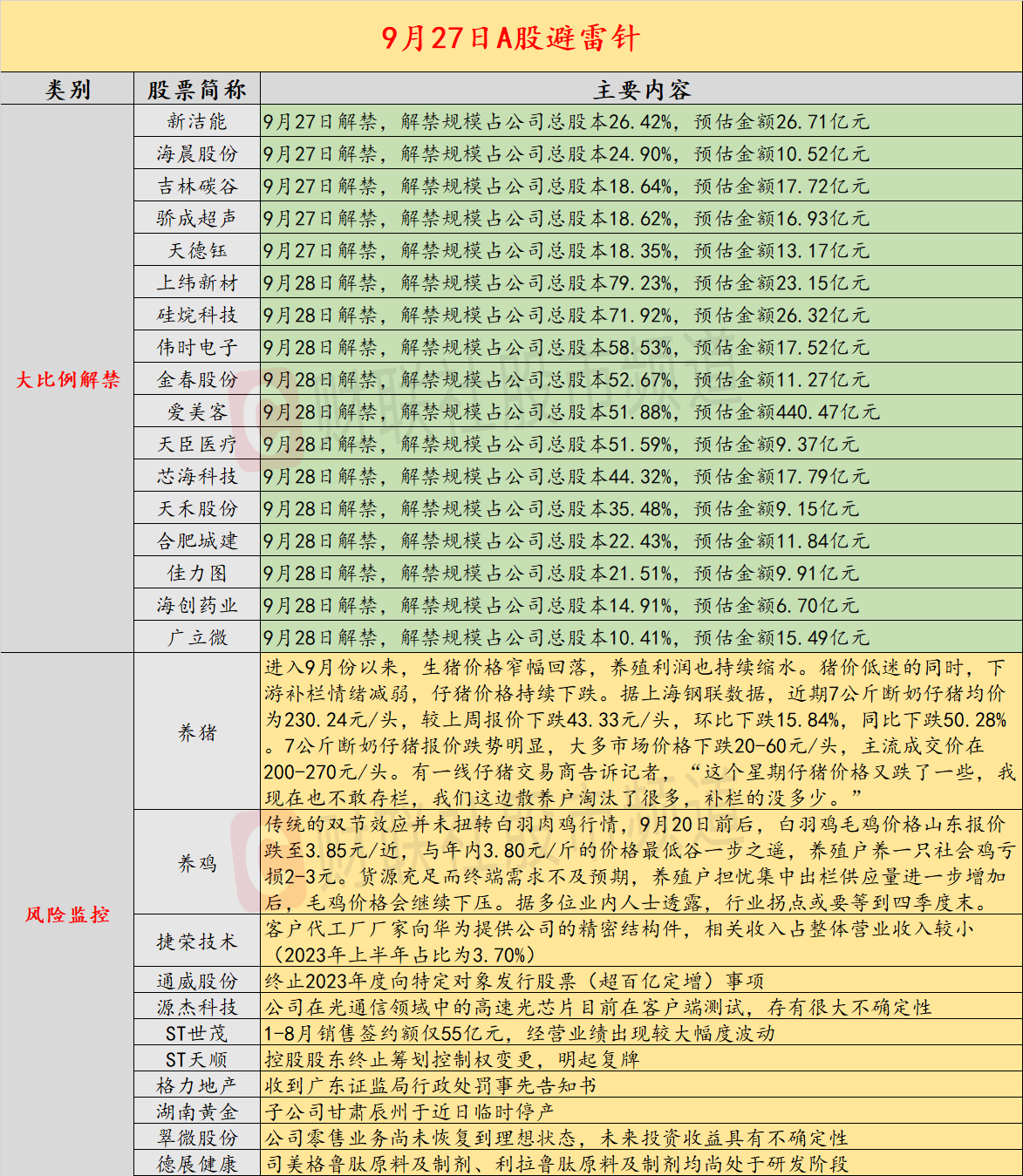Viewport: 1023px width, 1176px height.
Task: Click the title '9月27日A股避雷针'
Action: click(511, 37)
